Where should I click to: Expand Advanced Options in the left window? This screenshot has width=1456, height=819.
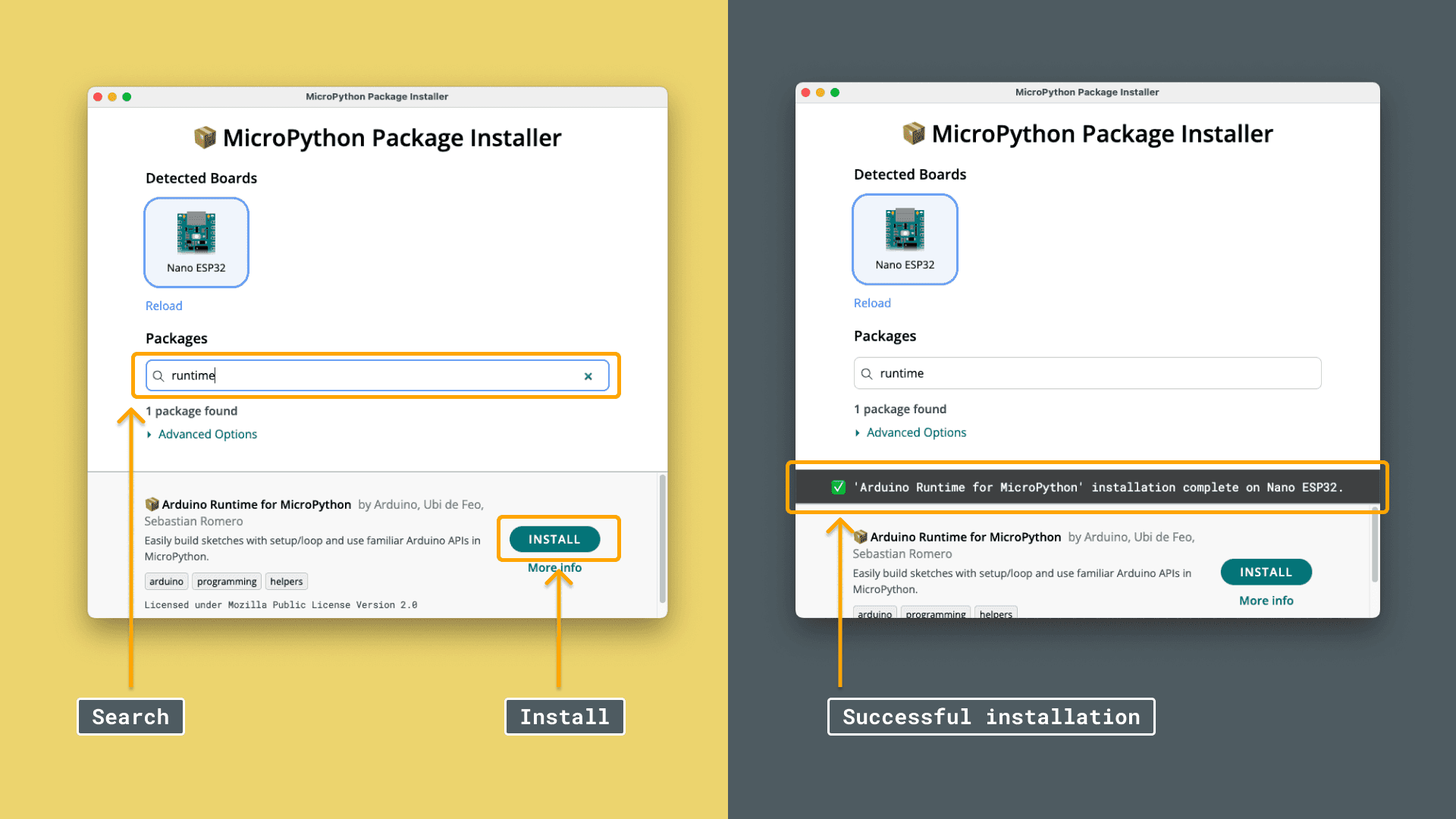tap(207, 434)
